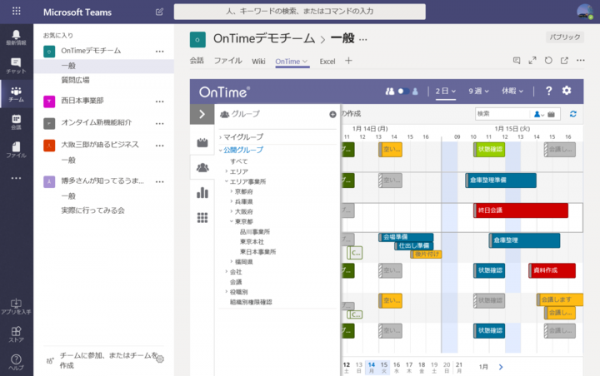Screen dimensions: 600x376
Task: Open the Teams app launcher grid
Action: click(16, 11)
